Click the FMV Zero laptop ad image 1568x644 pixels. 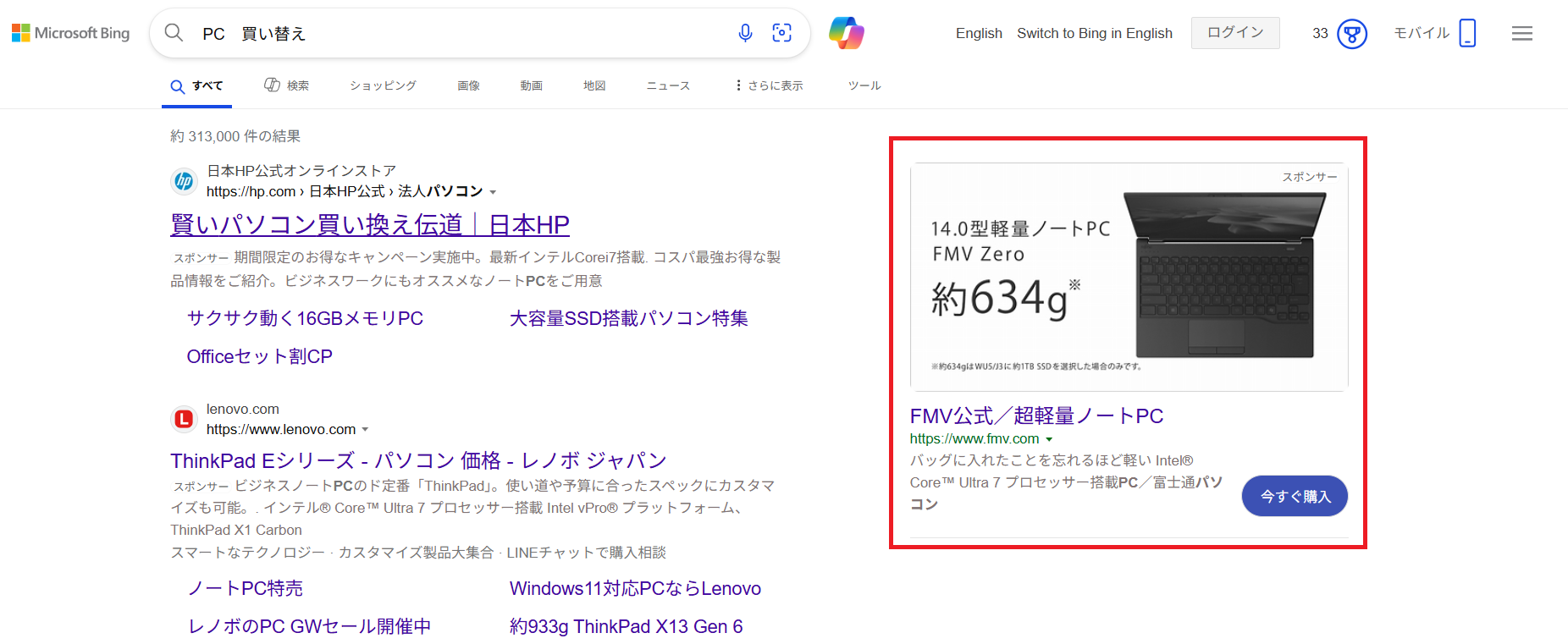pos(1129,277)
